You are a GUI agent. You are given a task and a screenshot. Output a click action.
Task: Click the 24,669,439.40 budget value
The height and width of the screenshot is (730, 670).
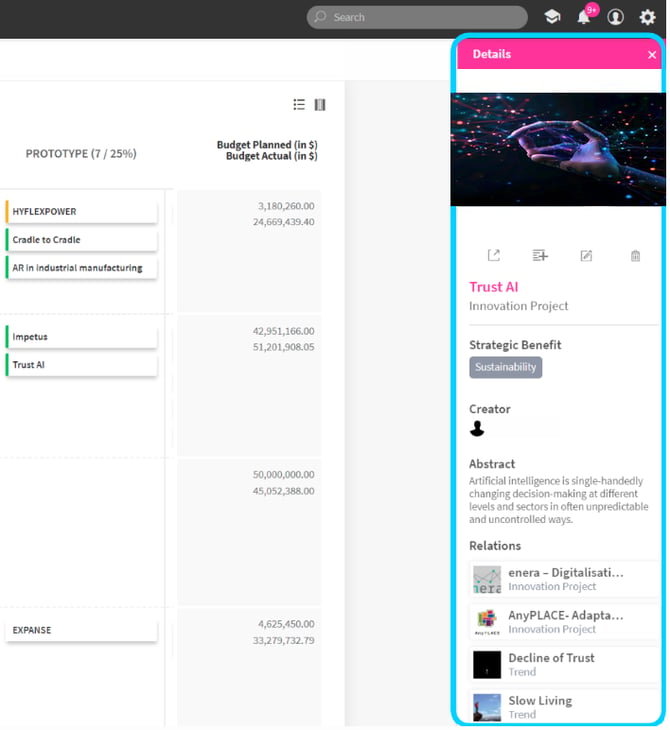284,222
